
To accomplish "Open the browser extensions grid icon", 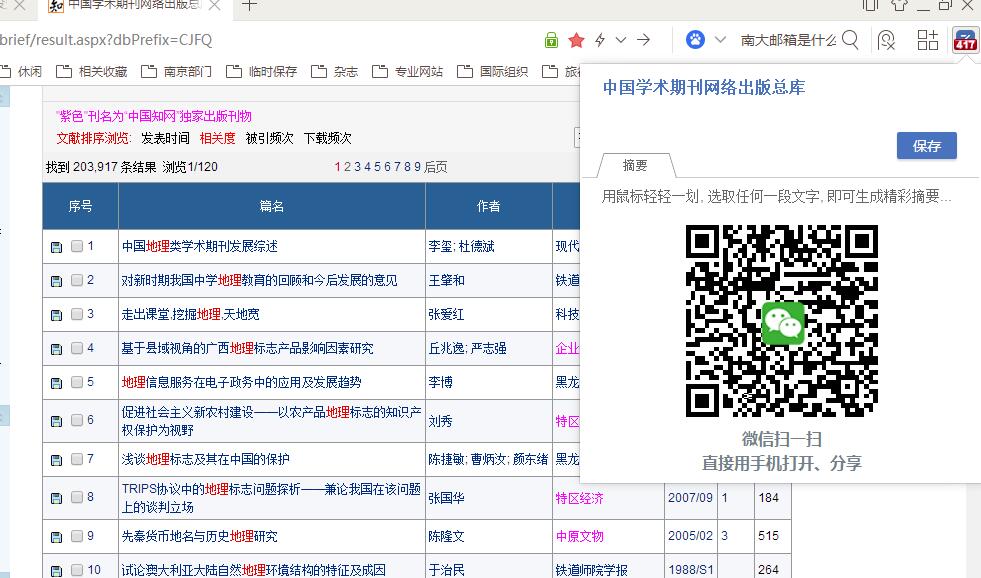I will coord(928,40).
